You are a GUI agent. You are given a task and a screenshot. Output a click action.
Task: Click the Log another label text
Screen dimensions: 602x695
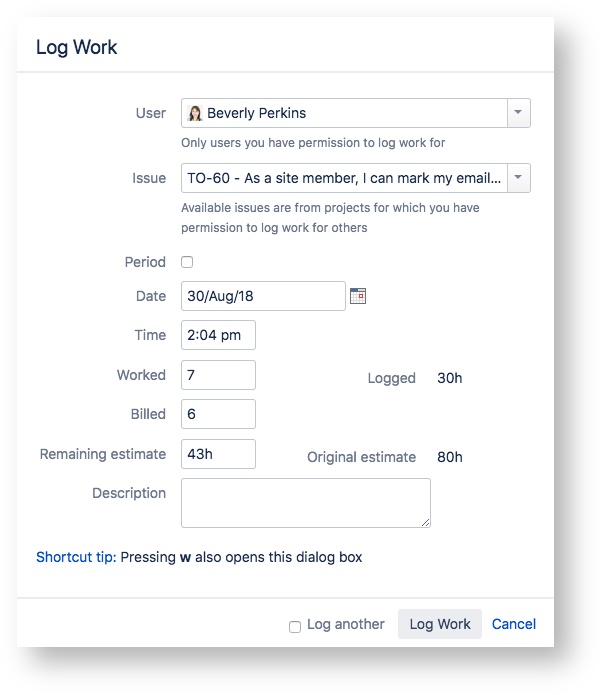pos(345,624)
